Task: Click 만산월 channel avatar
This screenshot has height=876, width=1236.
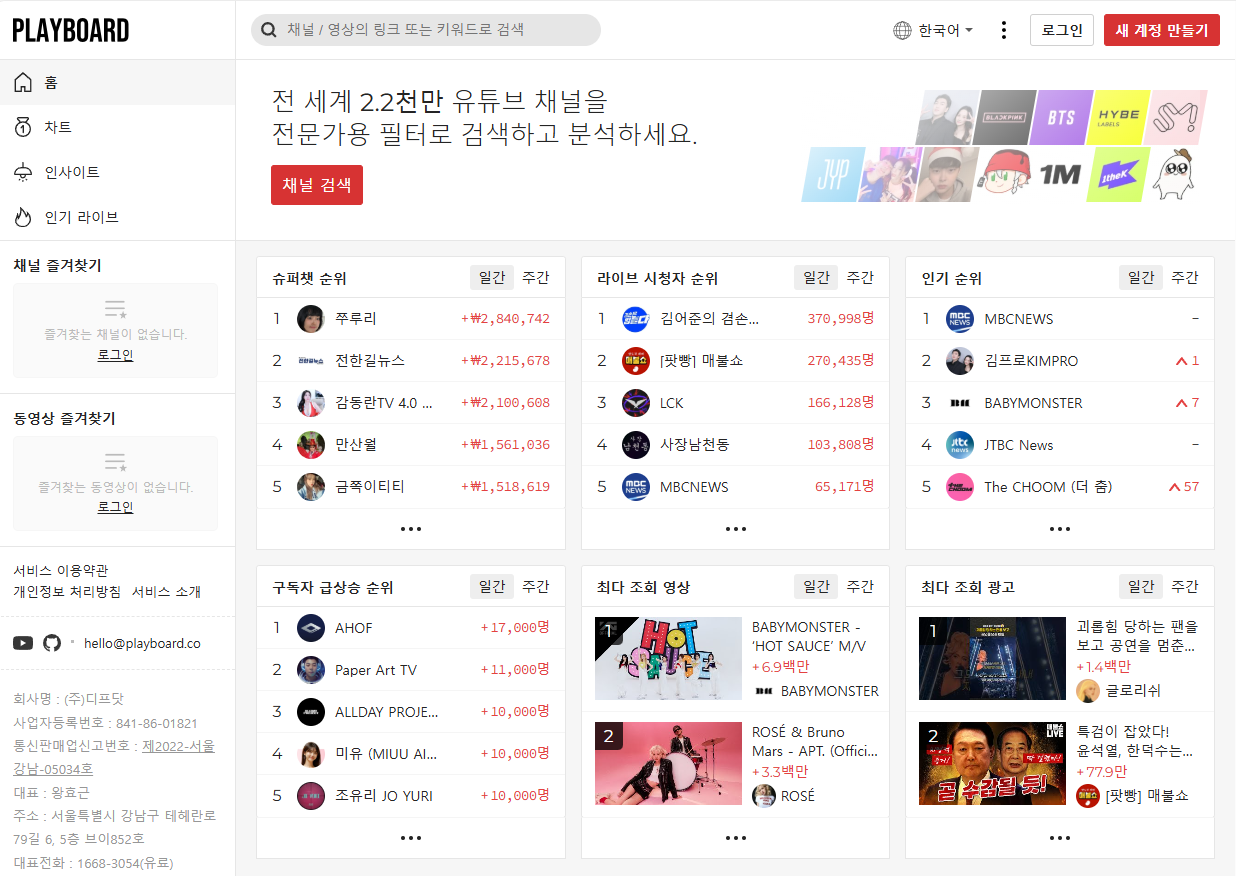Action: tap(311, 445)
